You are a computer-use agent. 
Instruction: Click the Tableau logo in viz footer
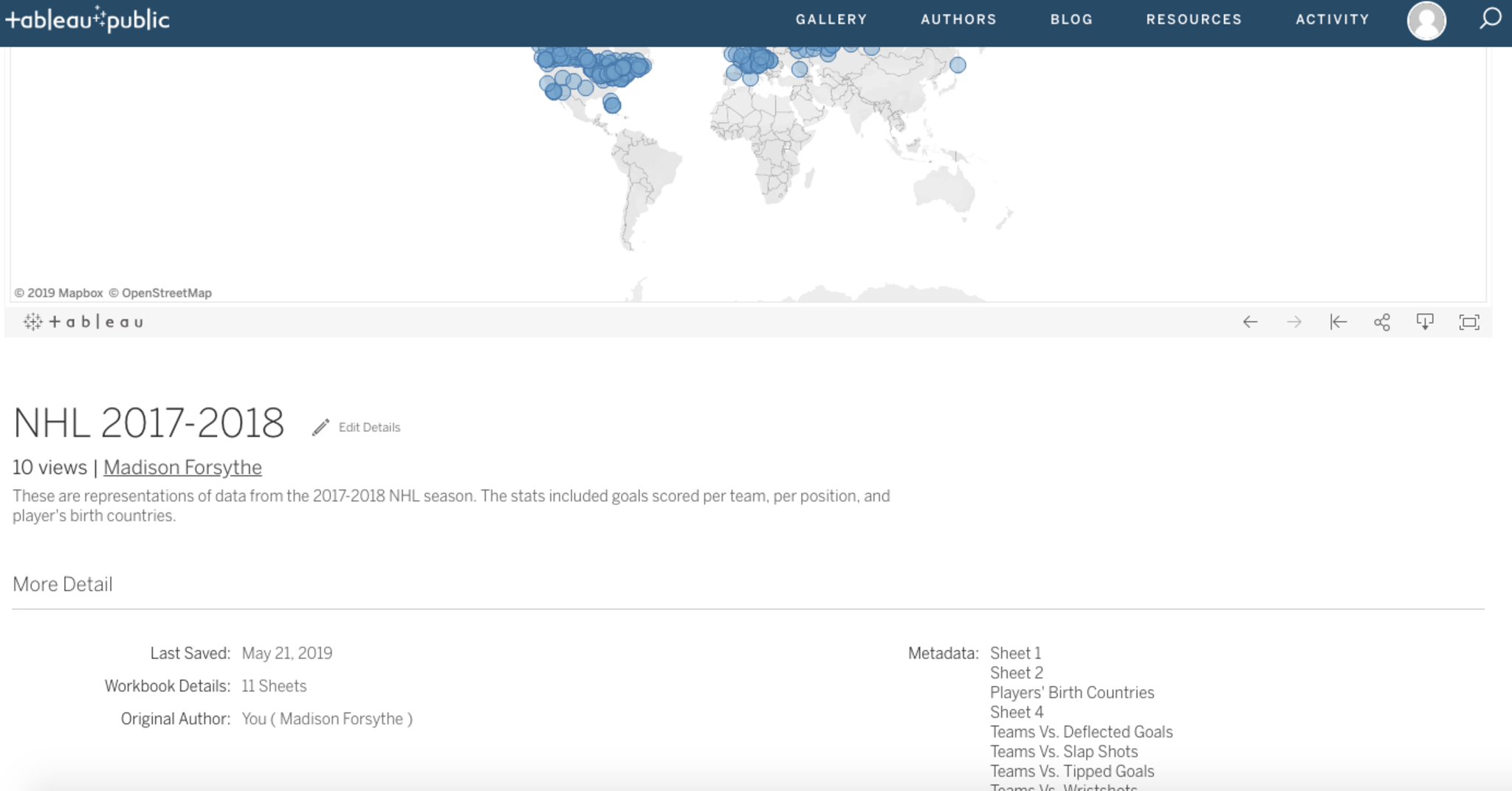(x=83, y=322)
